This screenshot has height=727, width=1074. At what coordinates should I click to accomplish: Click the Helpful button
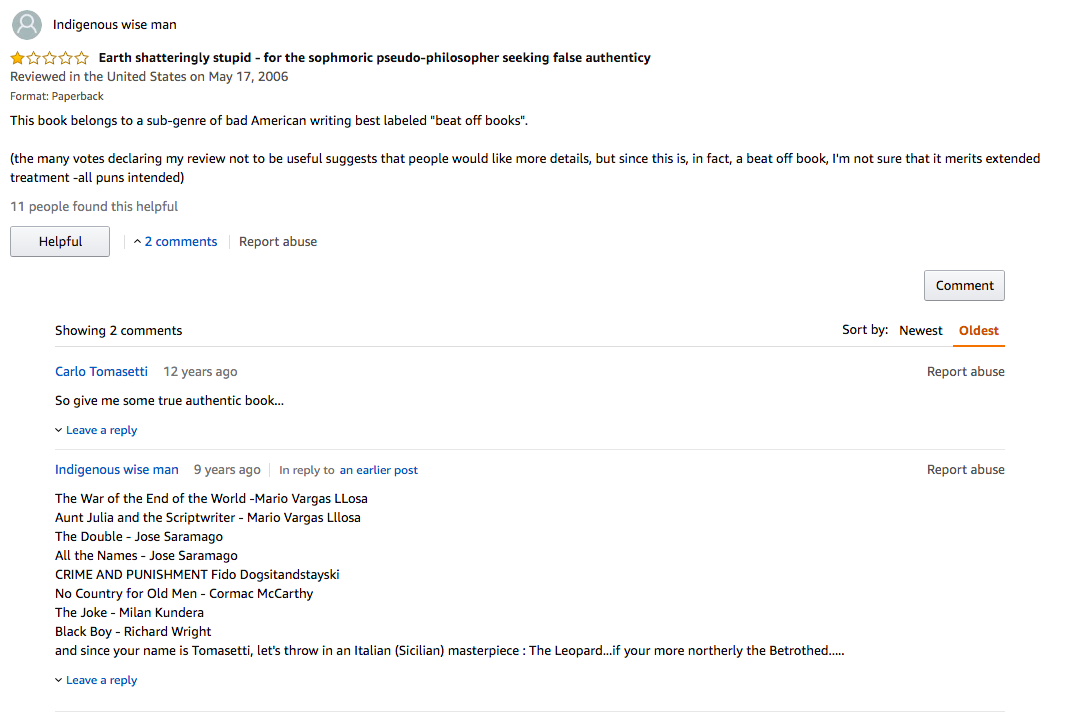coord(60,241)
